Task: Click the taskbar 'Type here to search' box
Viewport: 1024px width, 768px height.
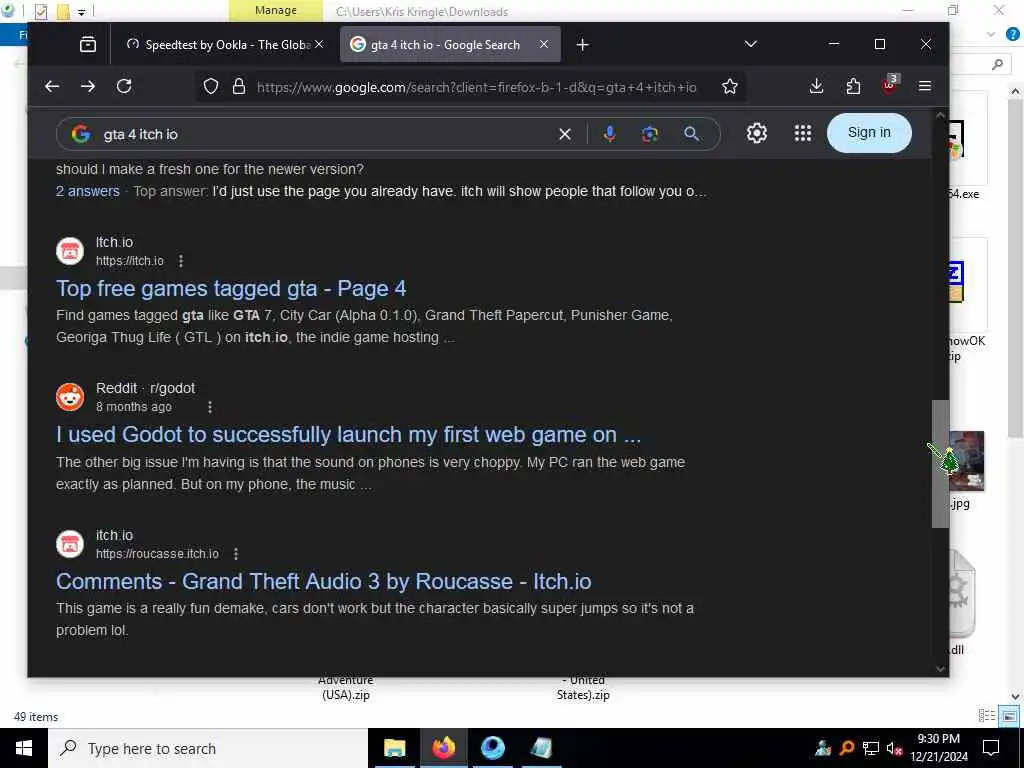Action: click(x=208, y=748)
